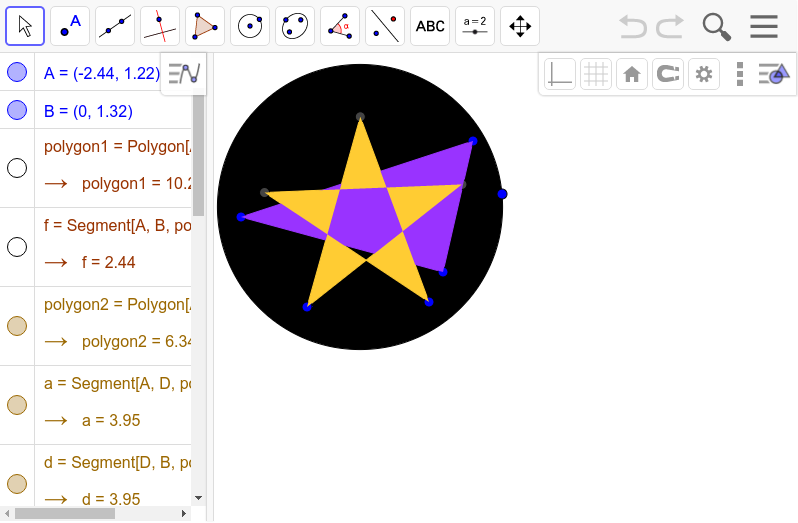Select the Perpendicular Line tool
This screenshot has width=798, height=523.
coord(160,26)
